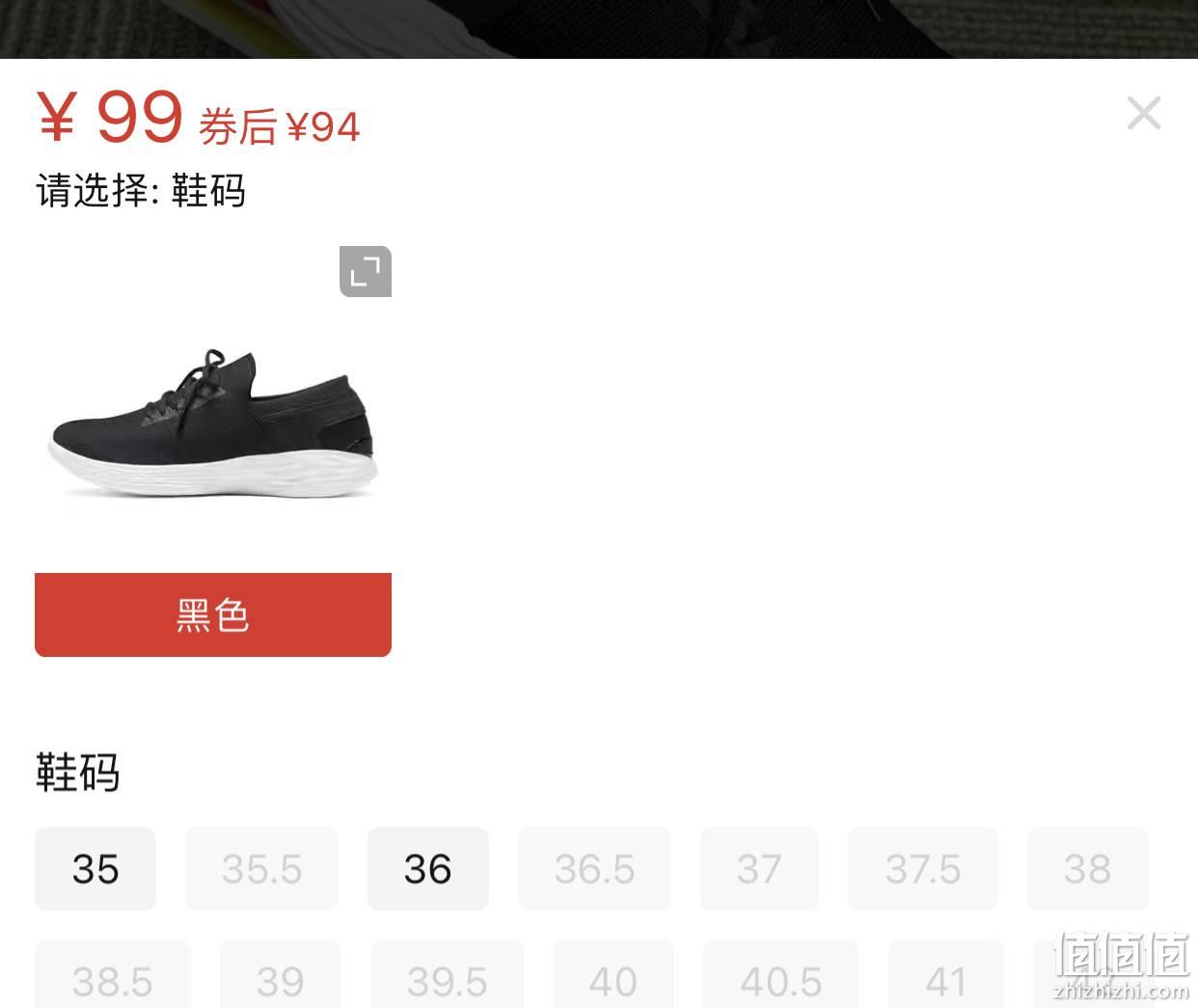Choose size 40 chip
The image size is (1198, 1008).
click(613, 974)
